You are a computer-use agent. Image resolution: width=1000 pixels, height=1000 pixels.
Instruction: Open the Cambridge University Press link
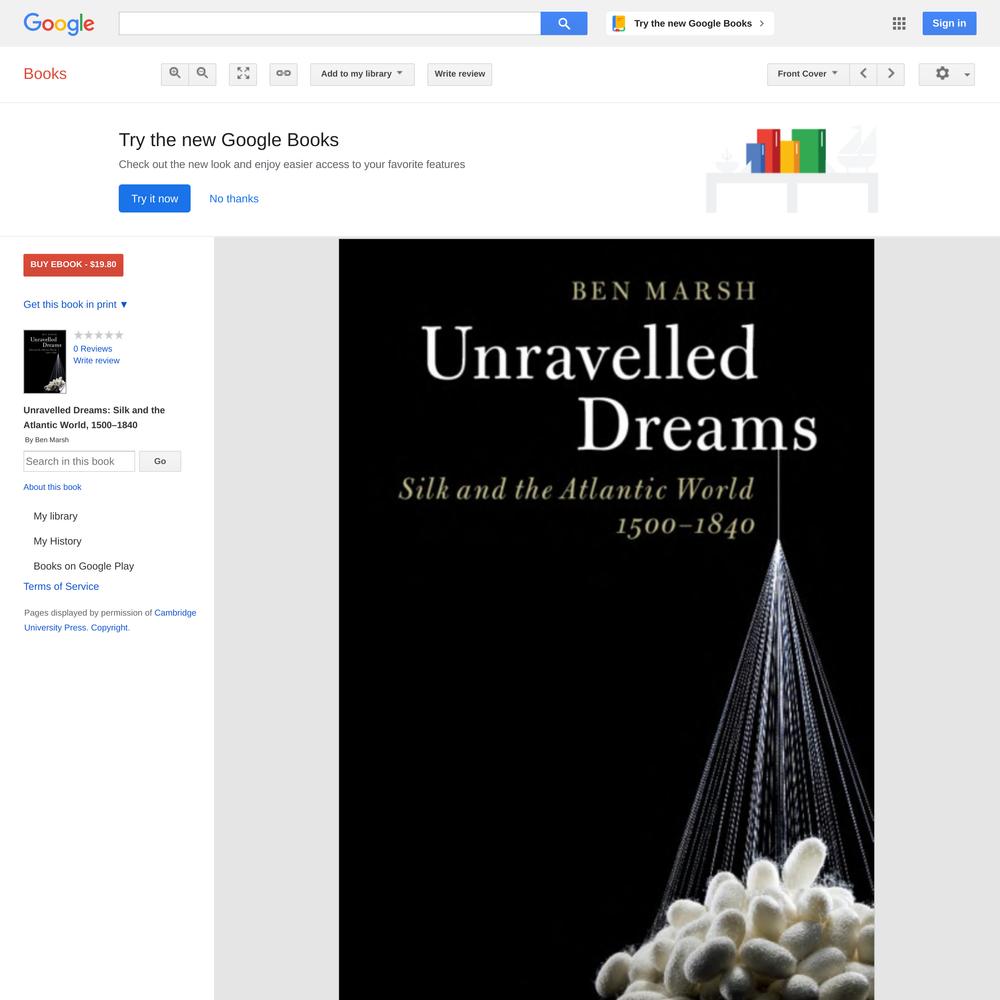click(x=110, y=620)
